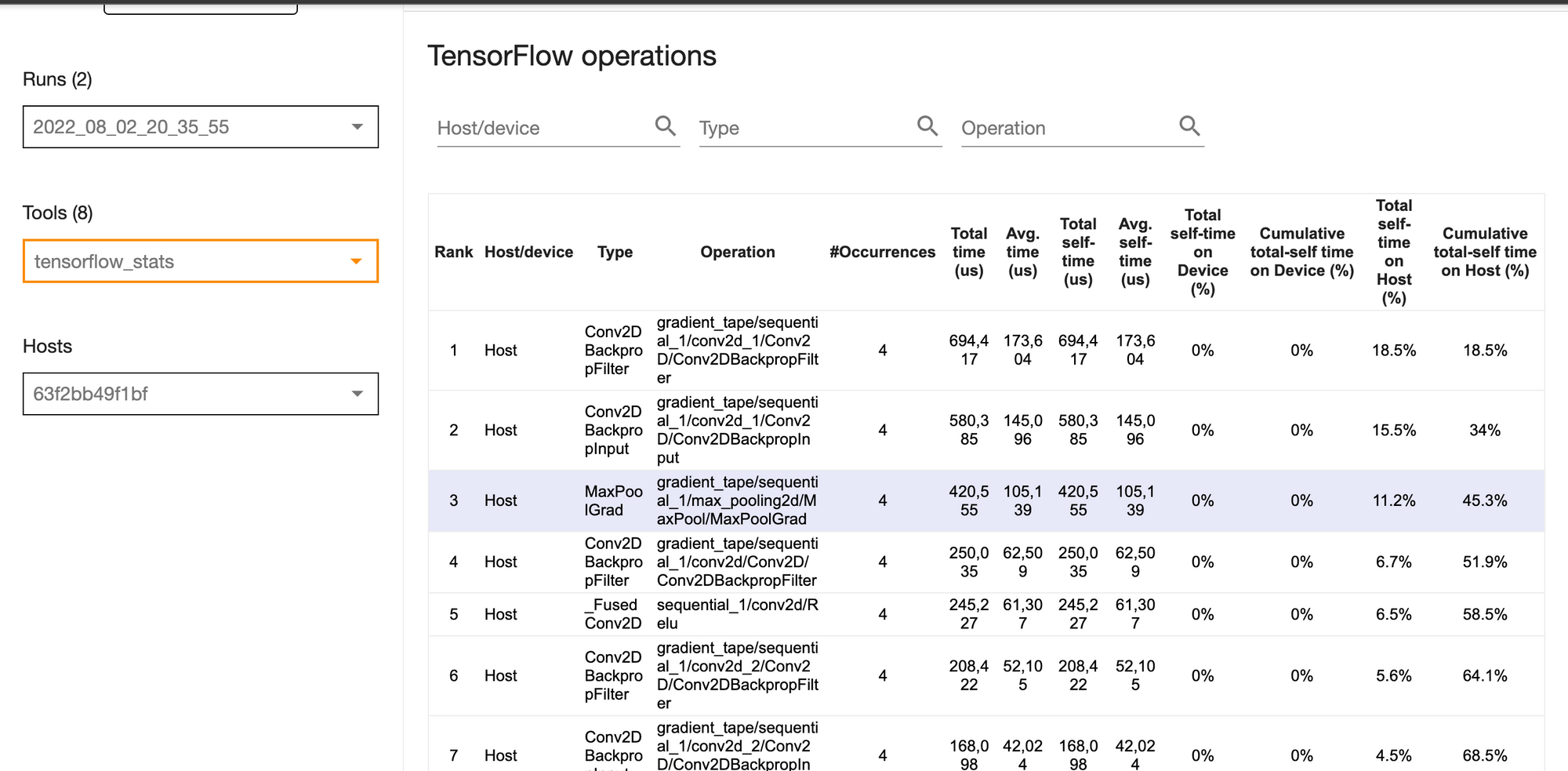1568x771 pixels.
Task: Click the Tools (8) label
Action: [58, 213]
